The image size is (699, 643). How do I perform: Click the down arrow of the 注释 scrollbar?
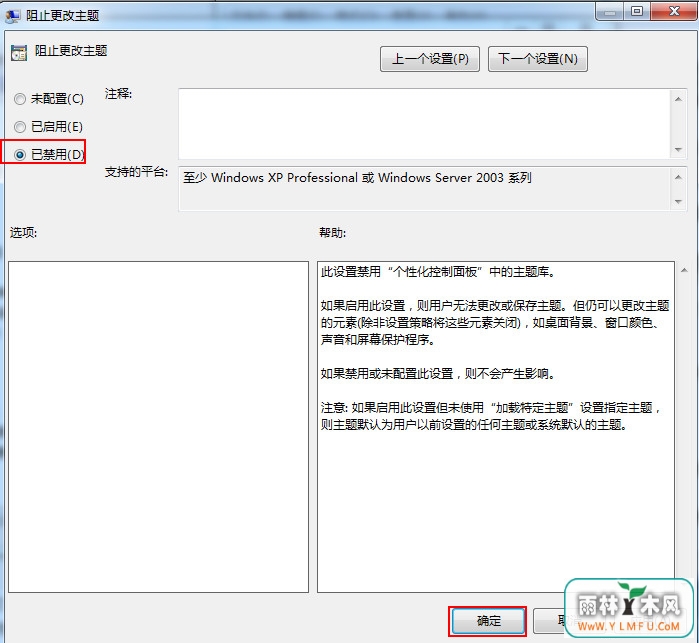tap(678, 149)
